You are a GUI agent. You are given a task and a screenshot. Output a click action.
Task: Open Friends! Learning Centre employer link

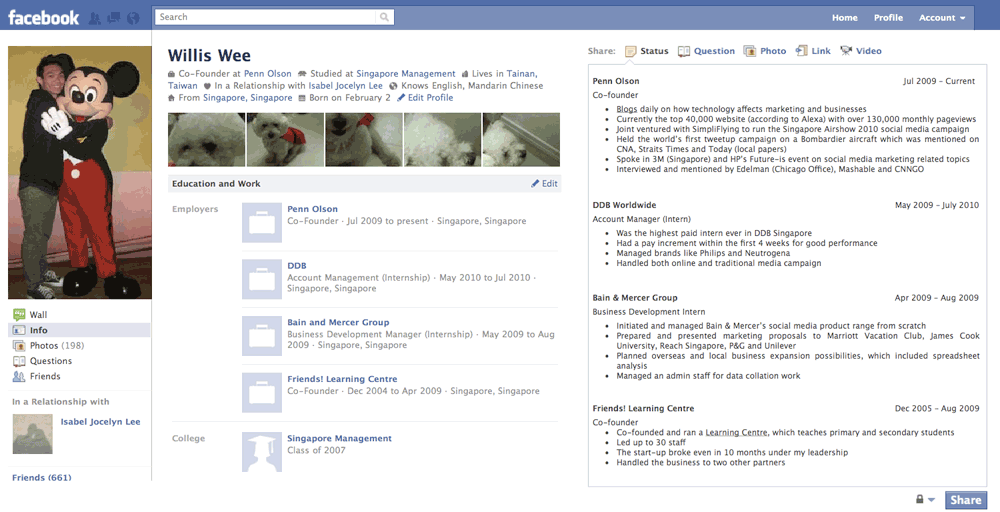click(x=342, y=379)
